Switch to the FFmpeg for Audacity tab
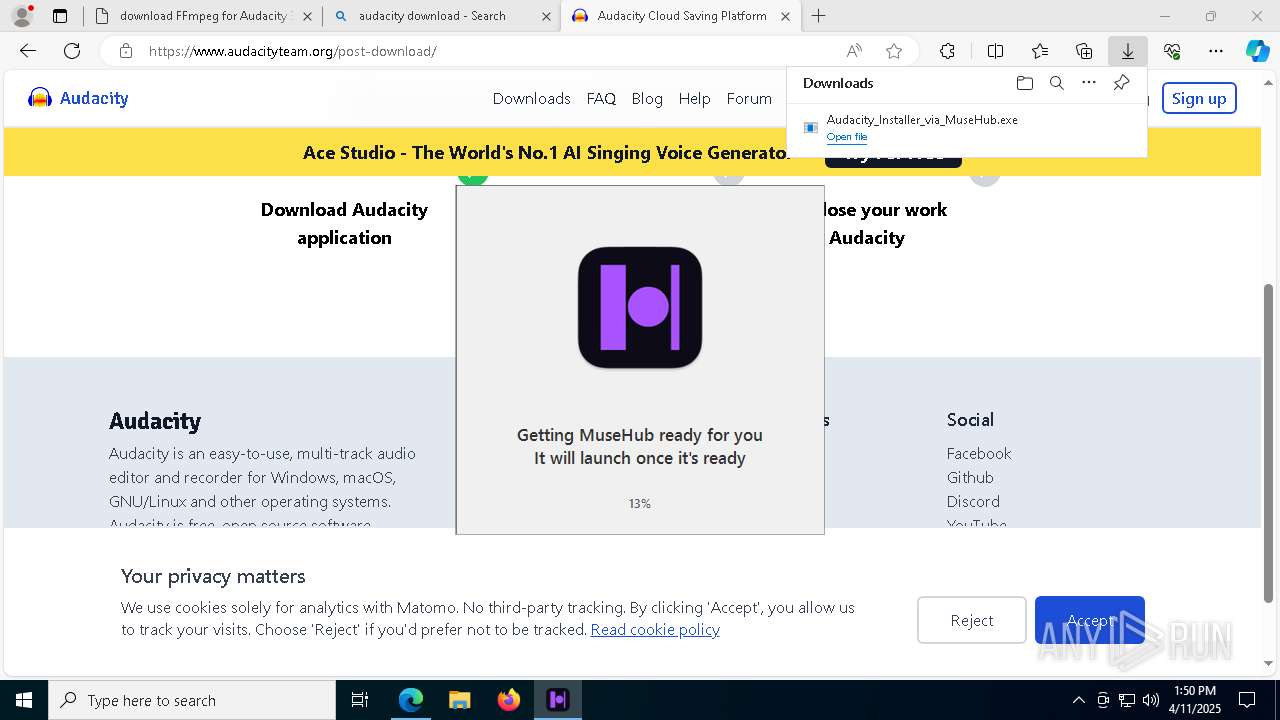Screen dimensions: 1280x720 [x=203, y=16]
